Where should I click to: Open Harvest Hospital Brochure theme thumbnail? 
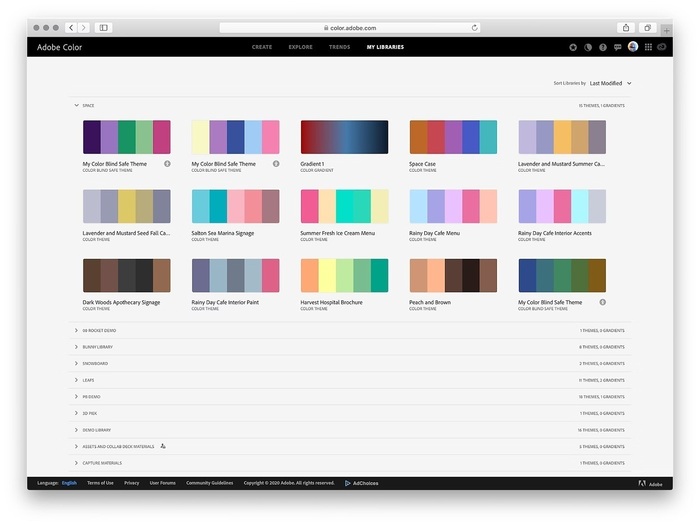click(344, 275)
